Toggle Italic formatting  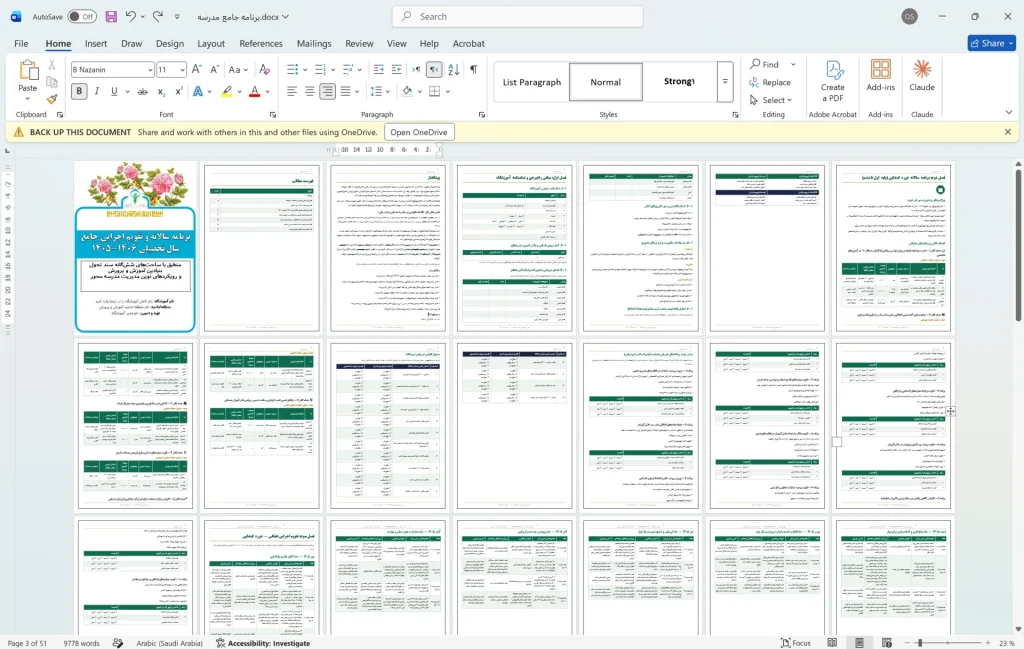click(x=97, y=91)
